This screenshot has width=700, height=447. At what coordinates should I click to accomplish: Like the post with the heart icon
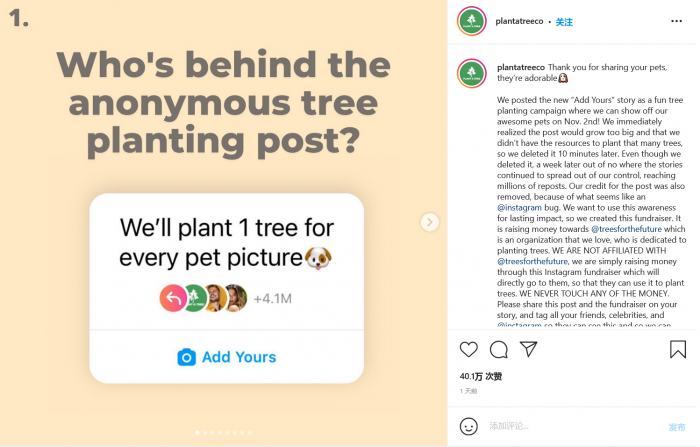point(468,350)
